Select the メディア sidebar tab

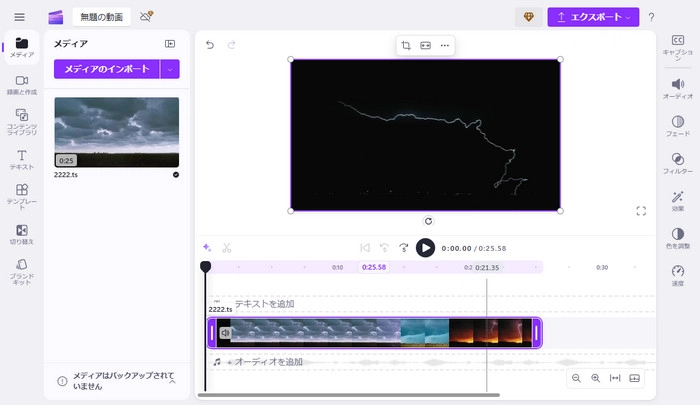pos(21,47)
